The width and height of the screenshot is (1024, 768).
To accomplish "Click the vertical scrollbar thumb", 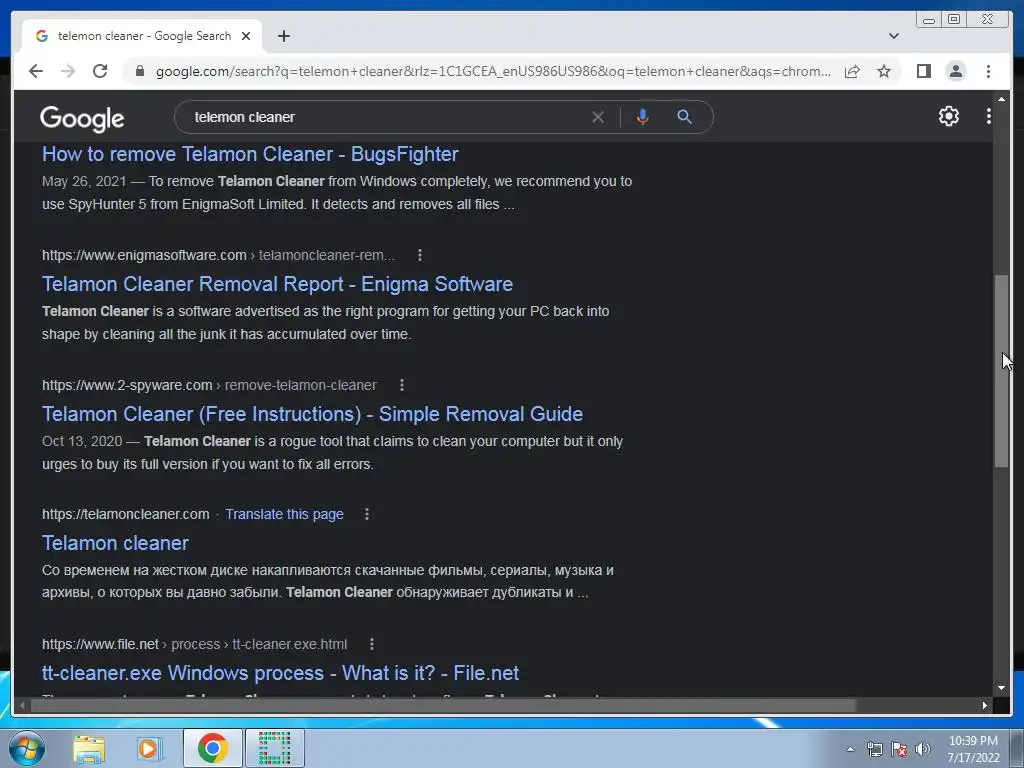I will point(1001,371).
